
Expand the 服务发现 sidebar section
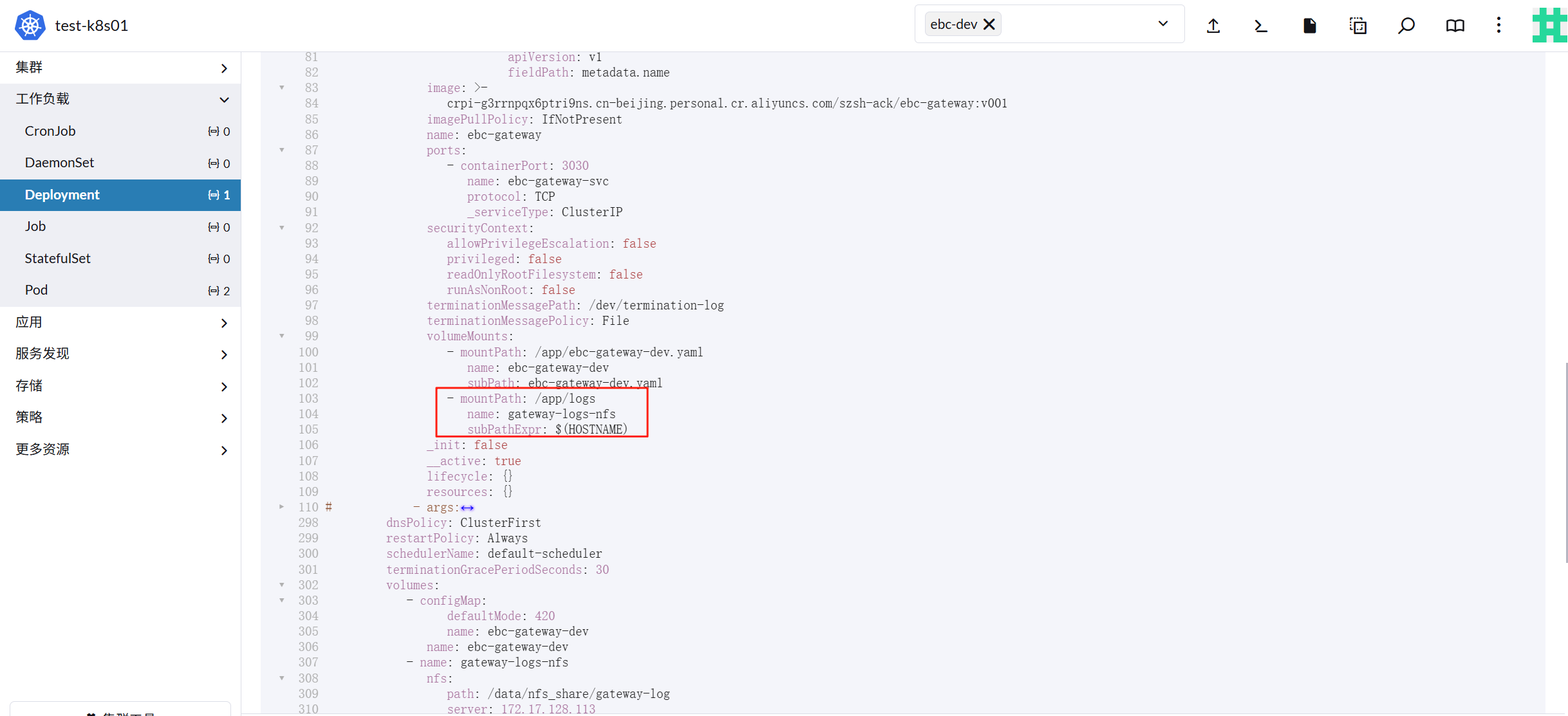[x=224, y=354]
